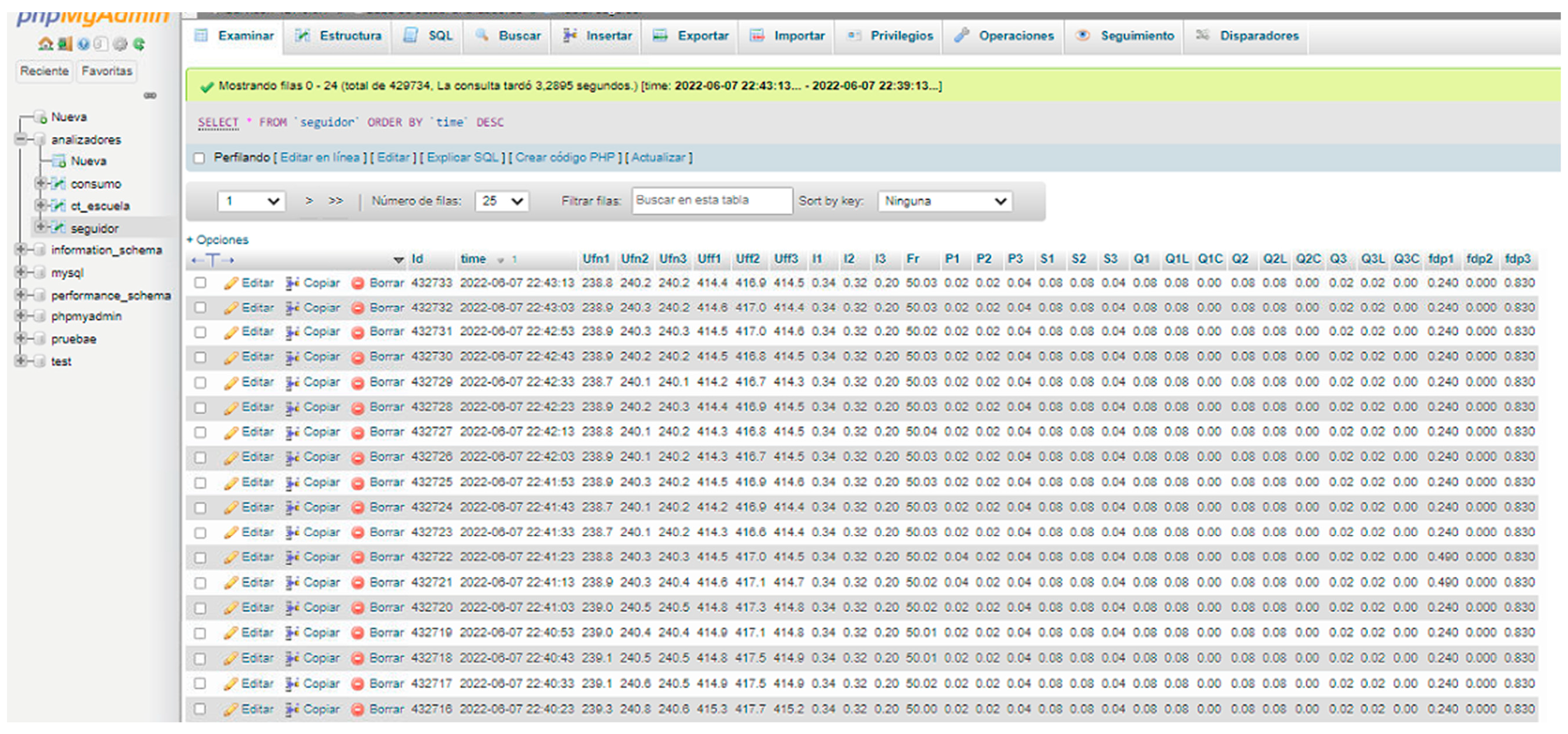Expand the seguidor table in the sidebar

(41, 228)
